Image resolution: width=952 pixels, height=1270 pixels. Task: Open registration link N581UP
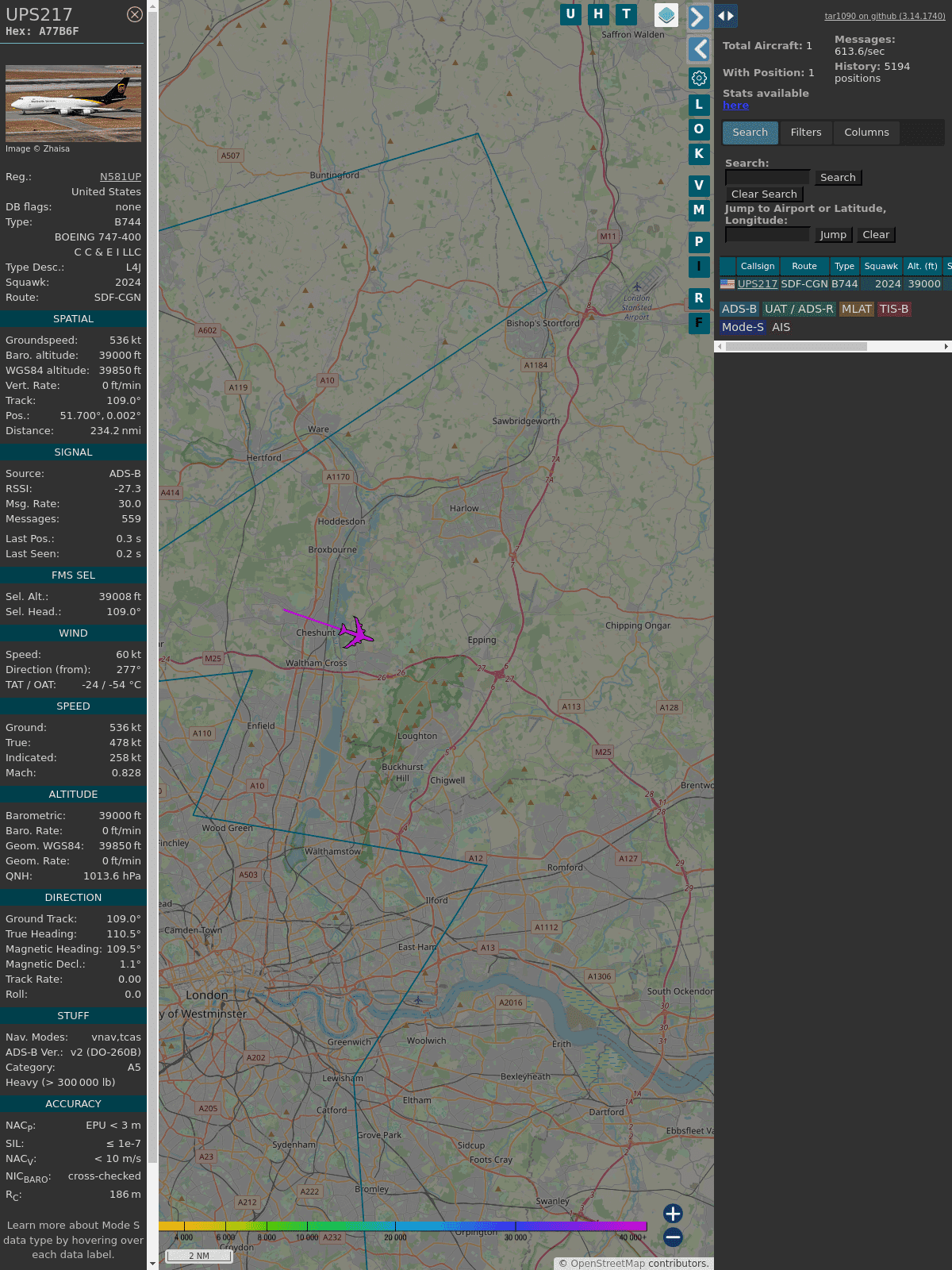pyautogui.click(x=121, y=177)
